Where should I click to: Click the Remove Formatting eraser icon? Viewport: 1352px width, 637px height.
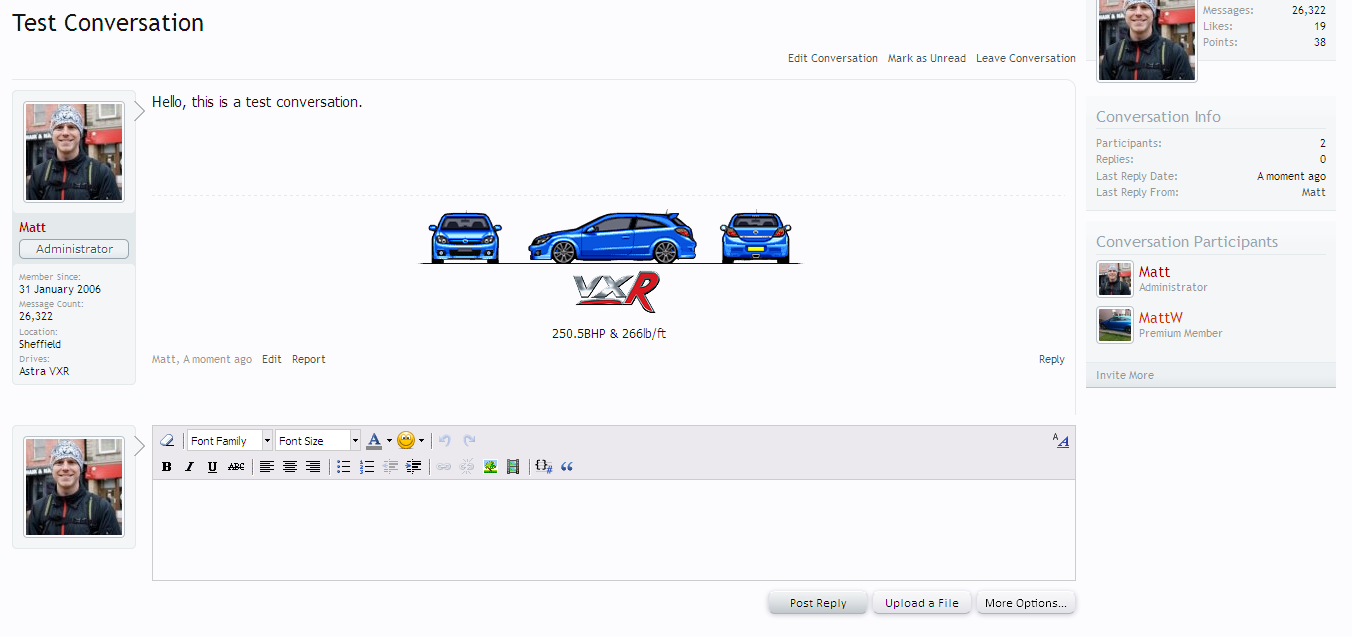(167, 440)
